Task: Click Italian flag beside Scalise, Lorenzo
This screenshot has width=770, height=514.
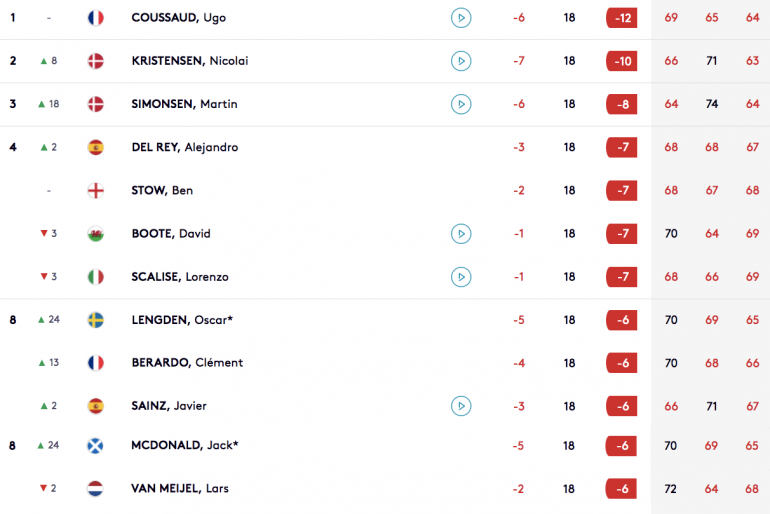Action: point(96,277)
